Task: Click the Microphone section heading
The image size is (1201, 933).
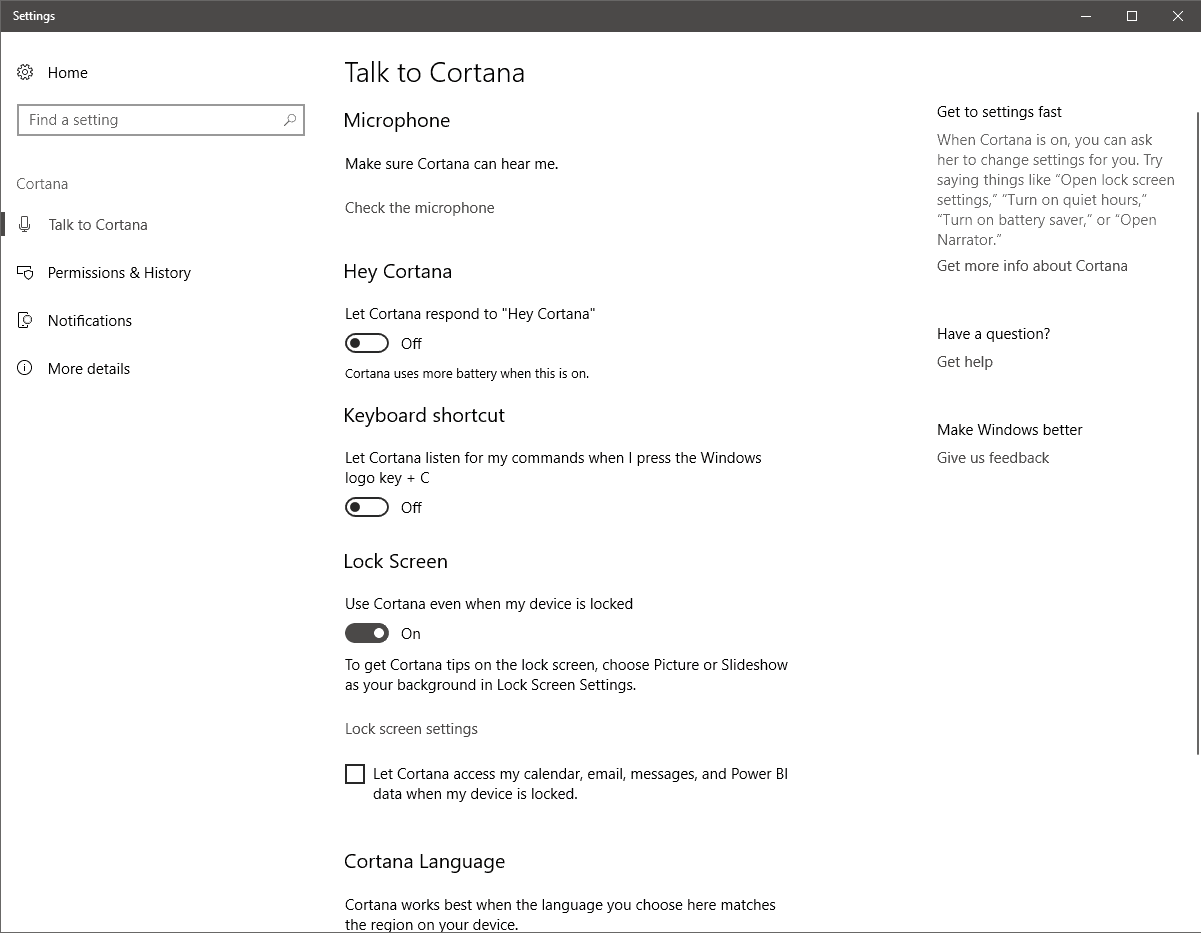Action: 397,120
